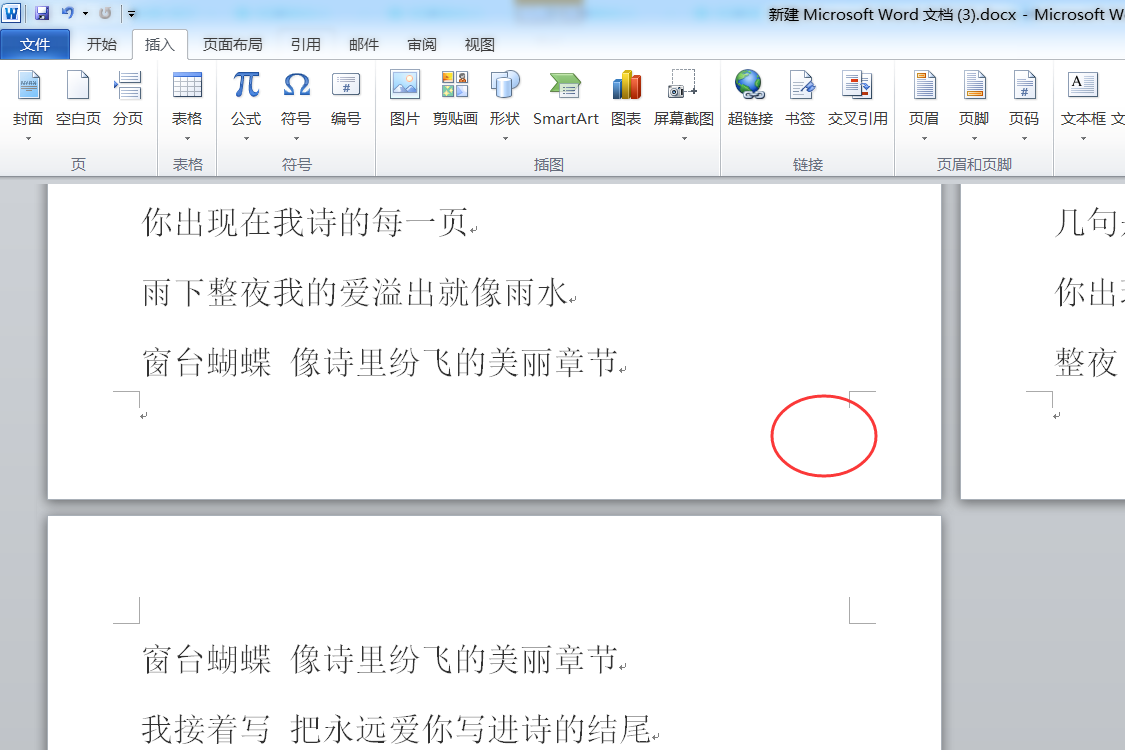Click the Save icon in quick access toolbar
This screenshot has height=750, width=1125.
(x=42, y=13)
